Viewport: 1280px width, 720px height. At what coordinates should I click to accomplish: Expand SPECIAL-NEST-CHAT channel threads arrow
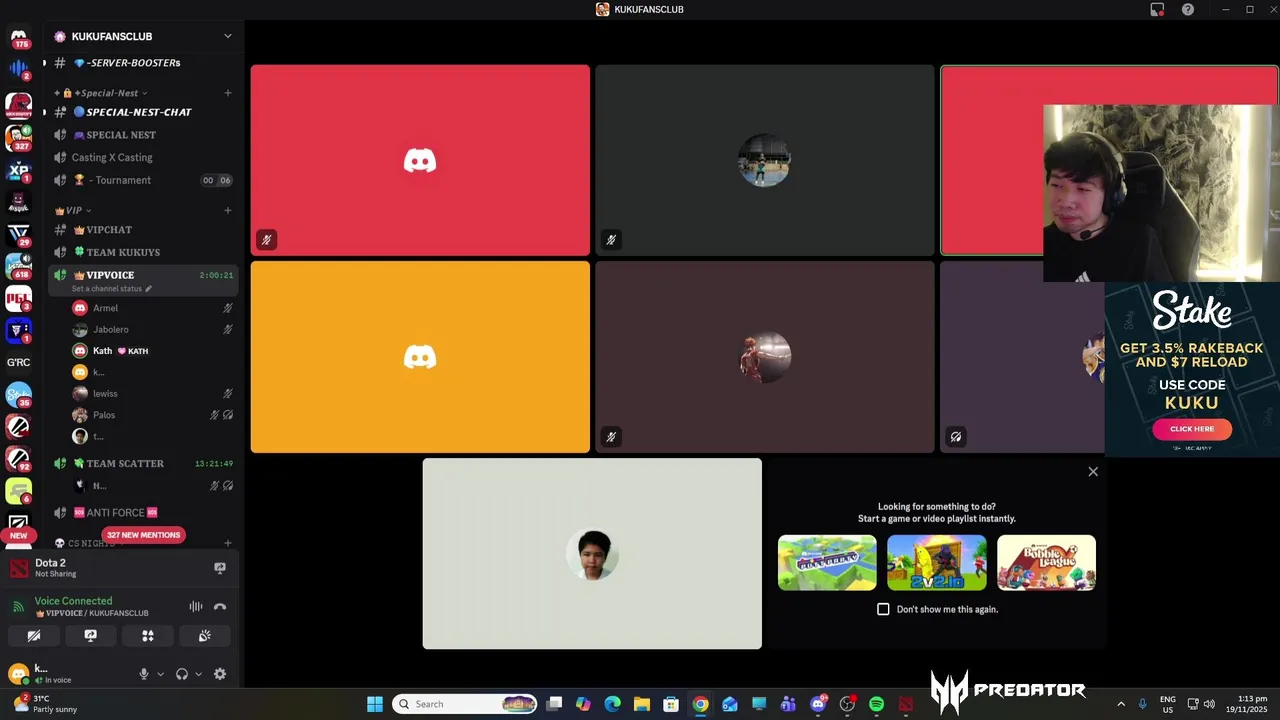pyautogui.click(x=44, y=112)
